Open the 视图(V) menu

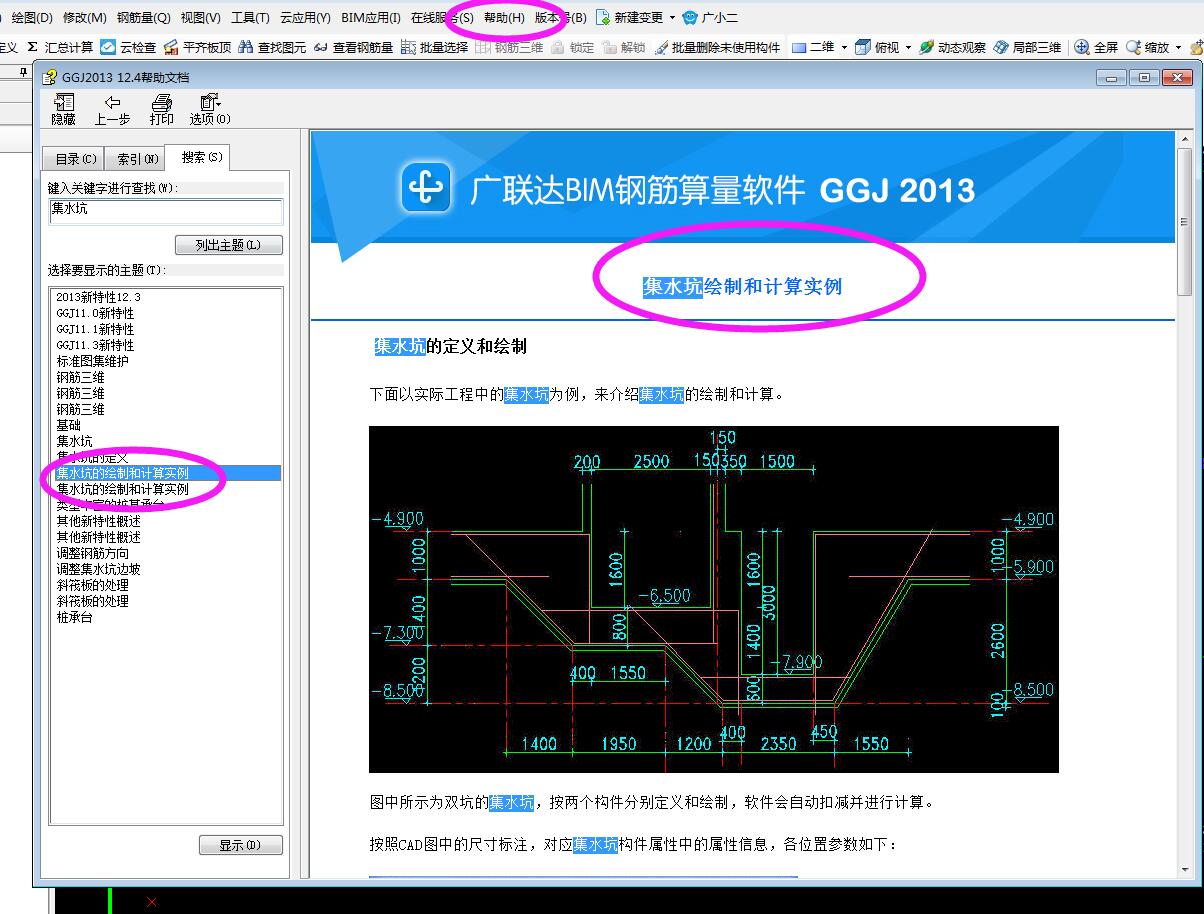click(x=200, y=17)
